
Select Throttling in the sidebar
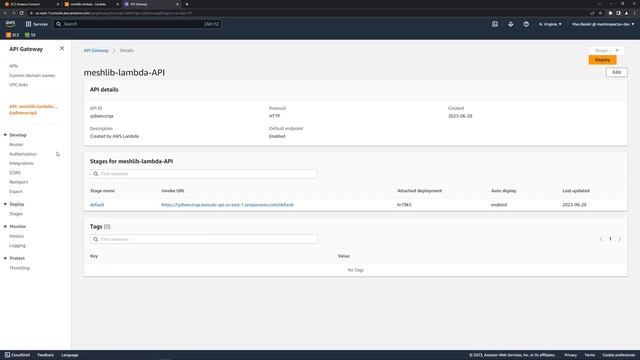(19, 268)
